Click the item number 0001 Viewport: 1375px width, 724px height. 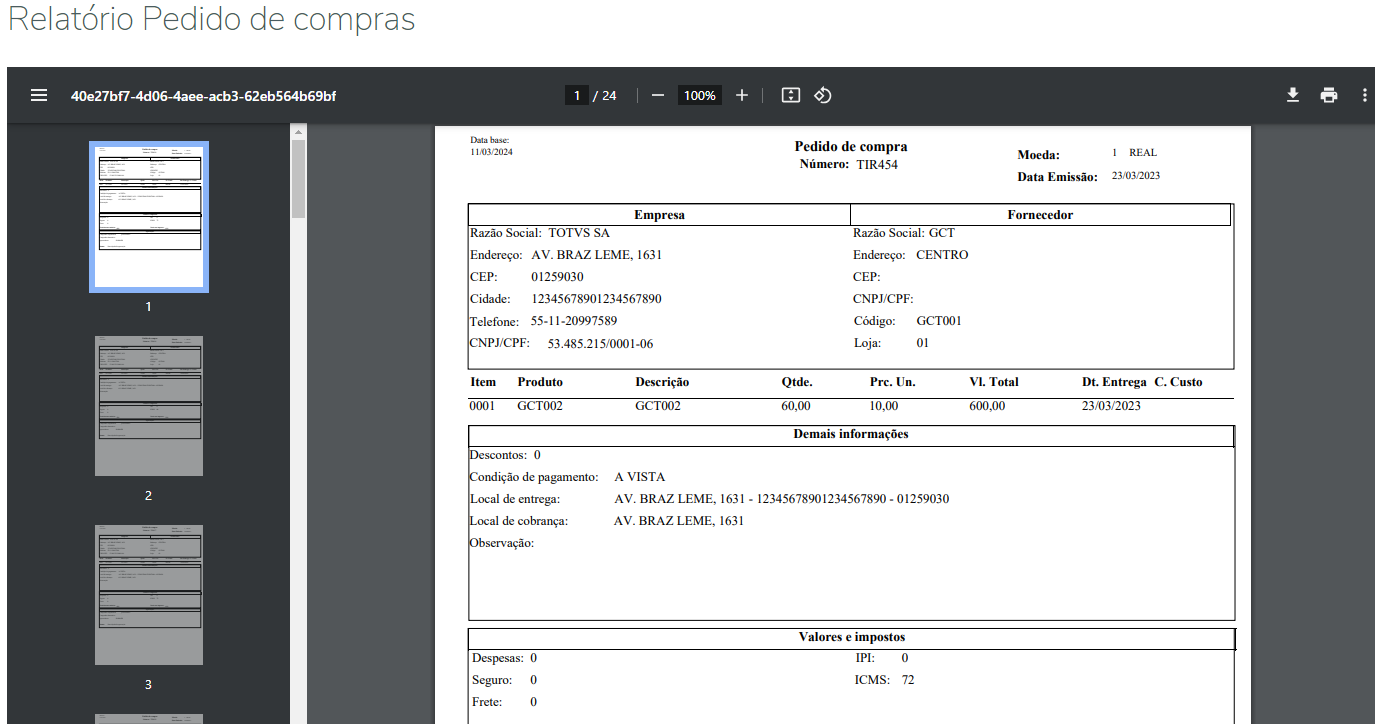point(482,406)
